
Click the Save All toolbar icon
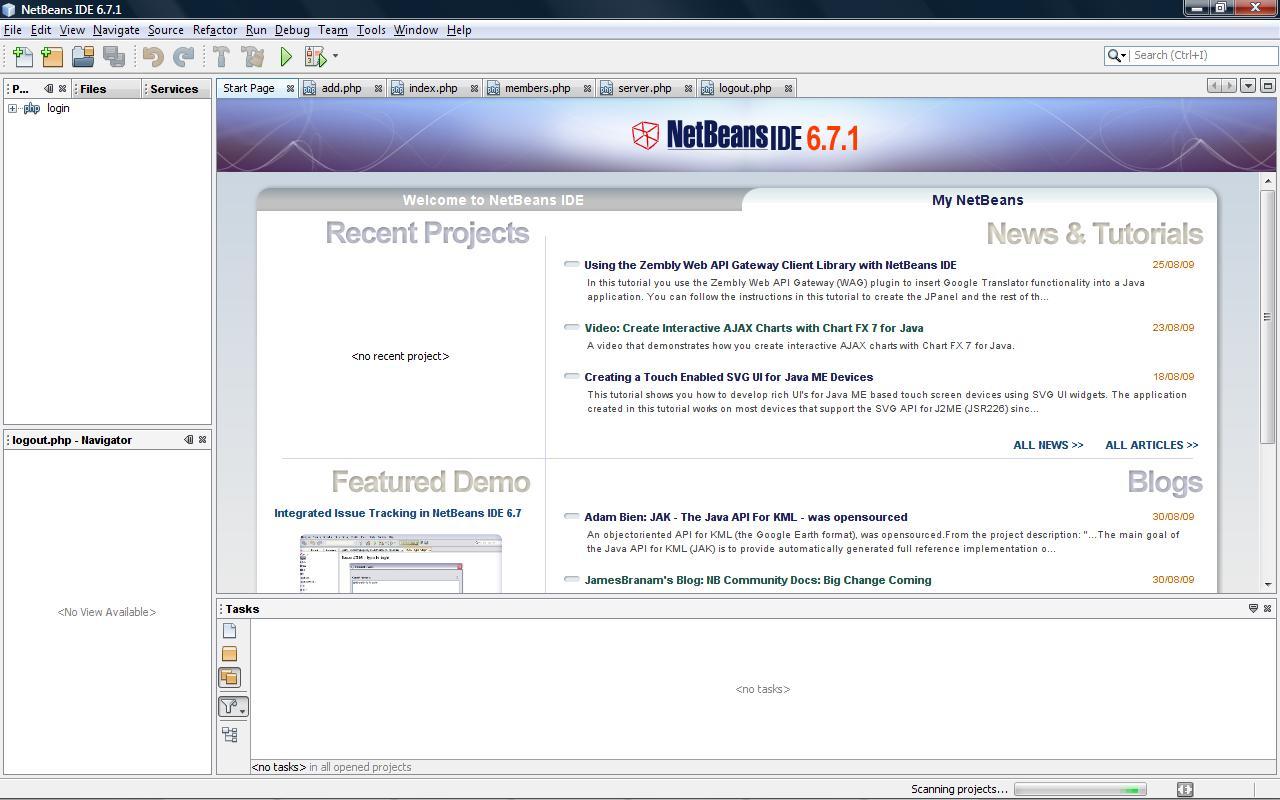pos(115,57)
